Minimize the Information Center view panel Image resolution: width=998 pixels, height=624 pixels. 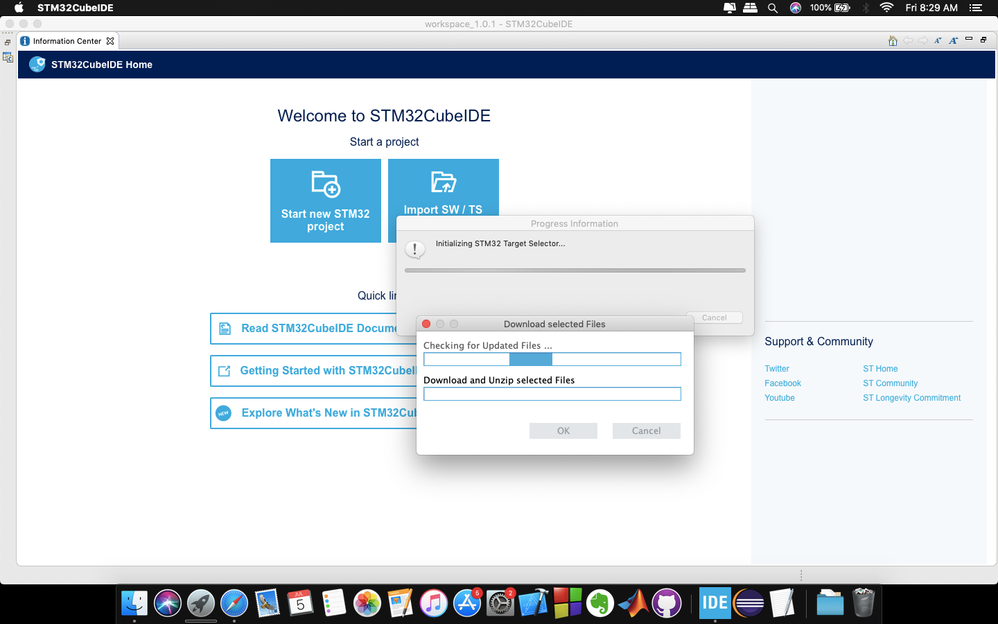pos(969,39)
